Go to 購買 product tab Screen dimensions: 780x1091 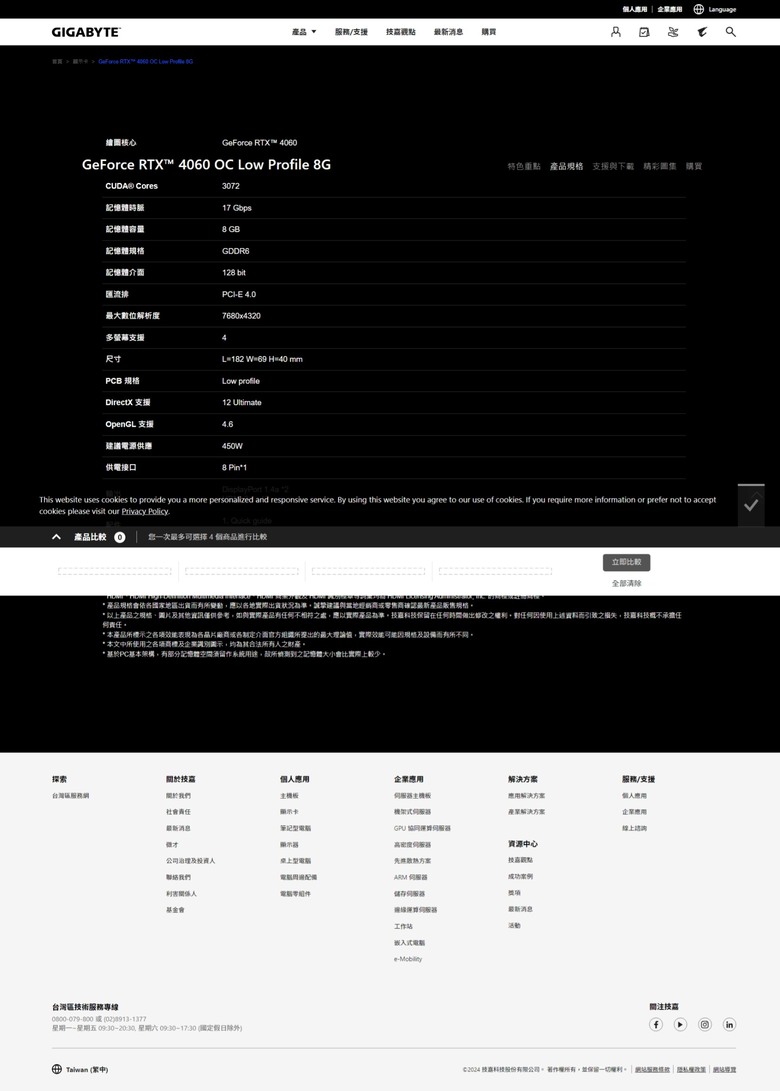point(694,166)
